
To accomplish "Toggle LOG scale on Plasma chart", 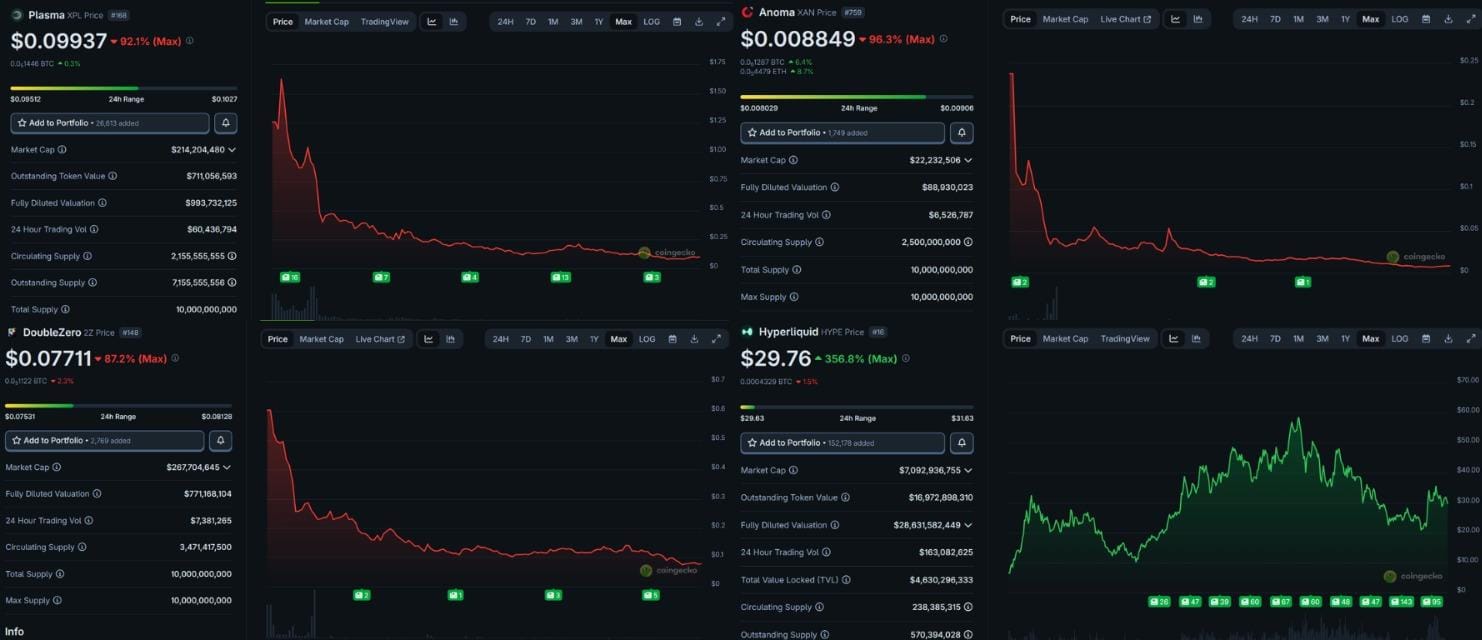I will click(x=651, y=21).
